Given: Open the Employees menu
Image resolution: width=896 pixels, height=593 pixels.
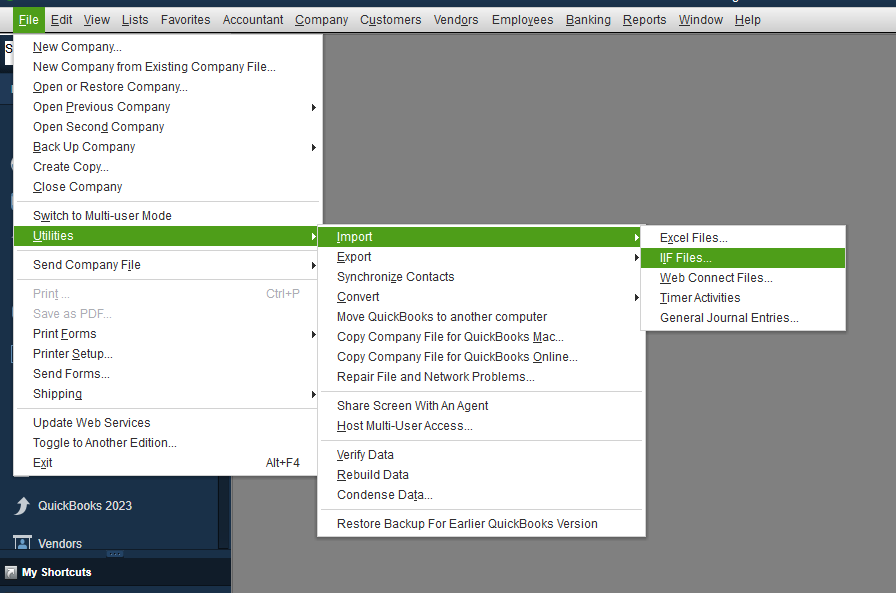Looking at the screenshot, I should point(522,20).
